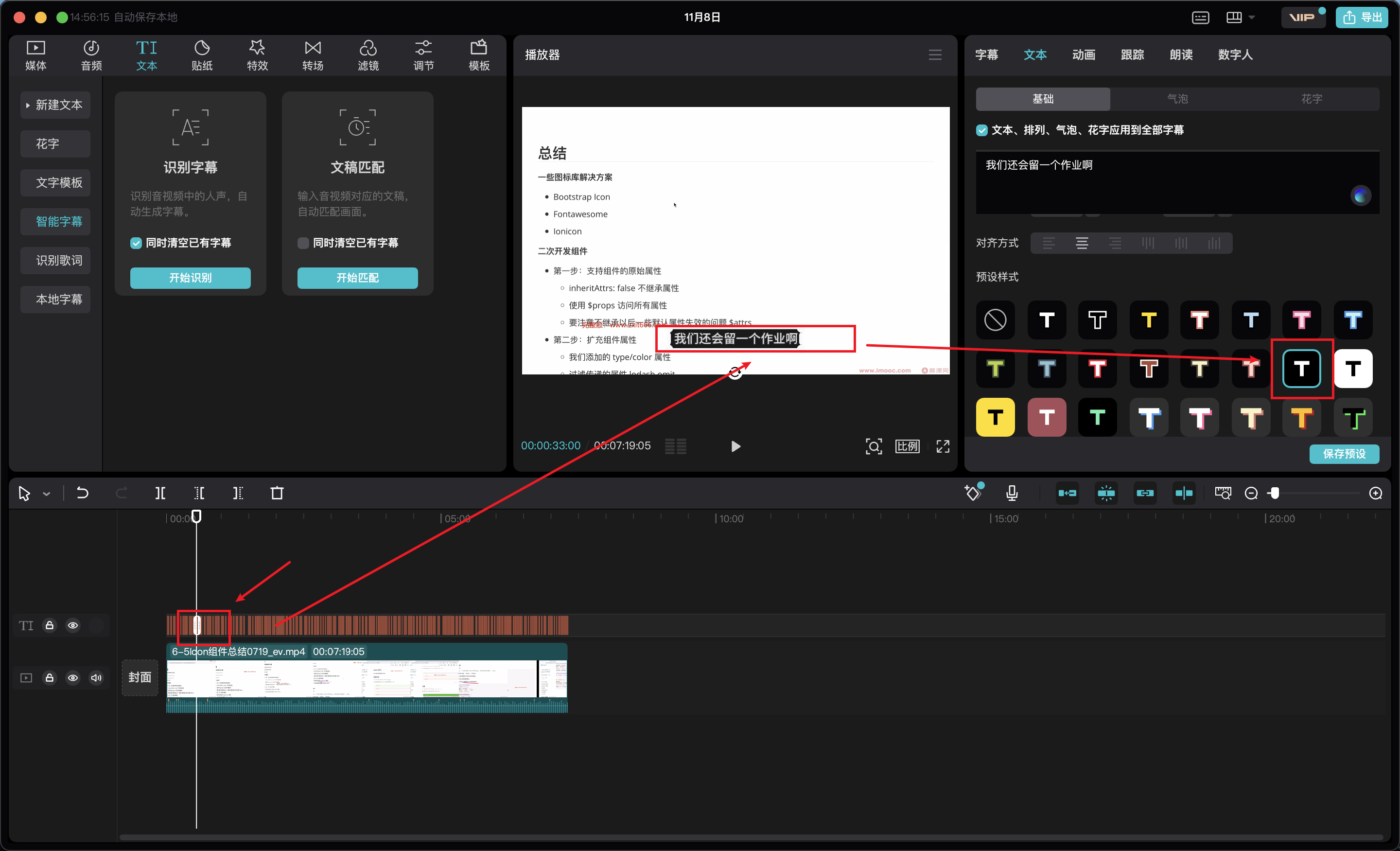Screen dimensions: 1400x851
Task: Open the 特效 effects panel
Action: point(257,55)
